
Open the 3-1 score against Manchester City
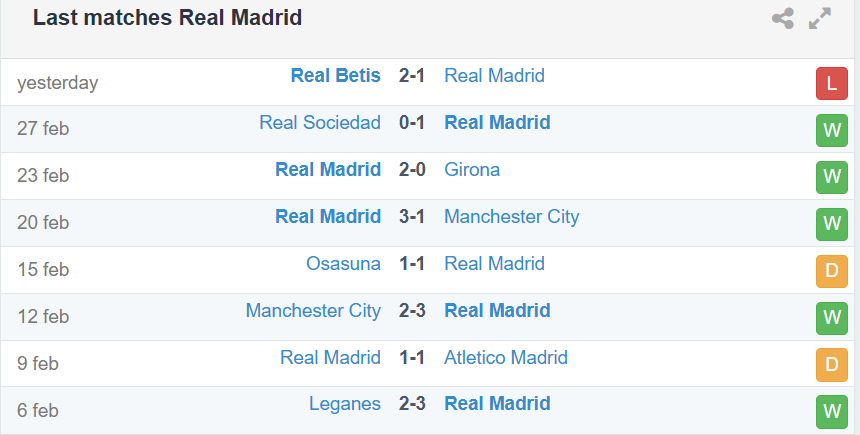(x=412, y=216)
